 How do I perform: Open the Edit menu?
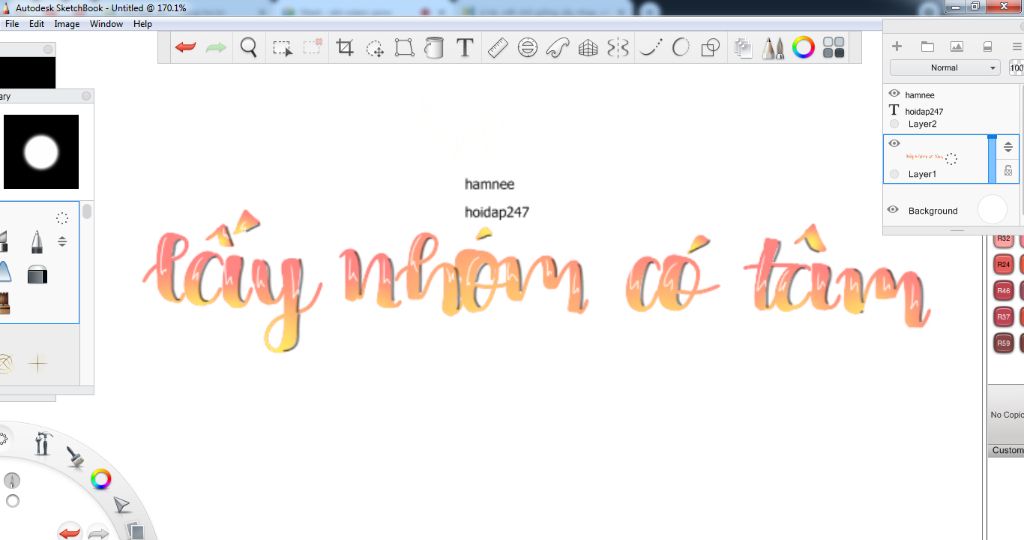(37, 24)
